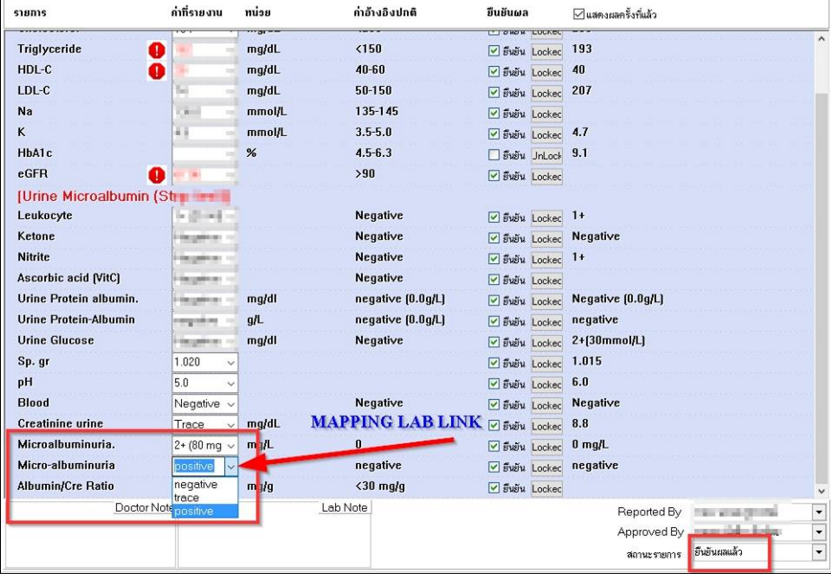833x574 pixels.
Task: Click the vertical scrollbar thumb of results list
Action: pos(821,290)
